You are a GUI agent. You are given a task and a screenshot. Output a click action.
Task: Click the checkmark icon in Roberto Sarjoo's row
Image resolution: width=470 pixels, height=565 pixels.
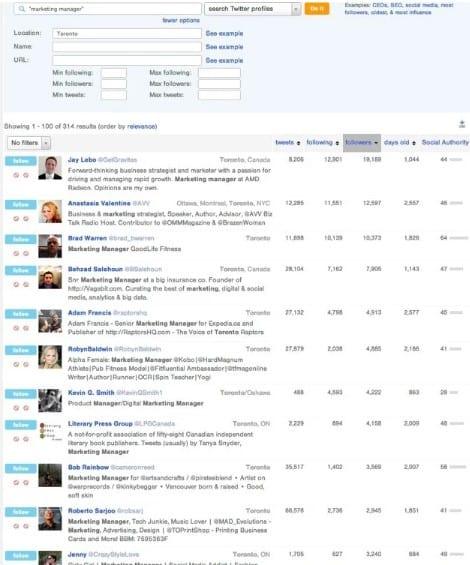(16, 526)
